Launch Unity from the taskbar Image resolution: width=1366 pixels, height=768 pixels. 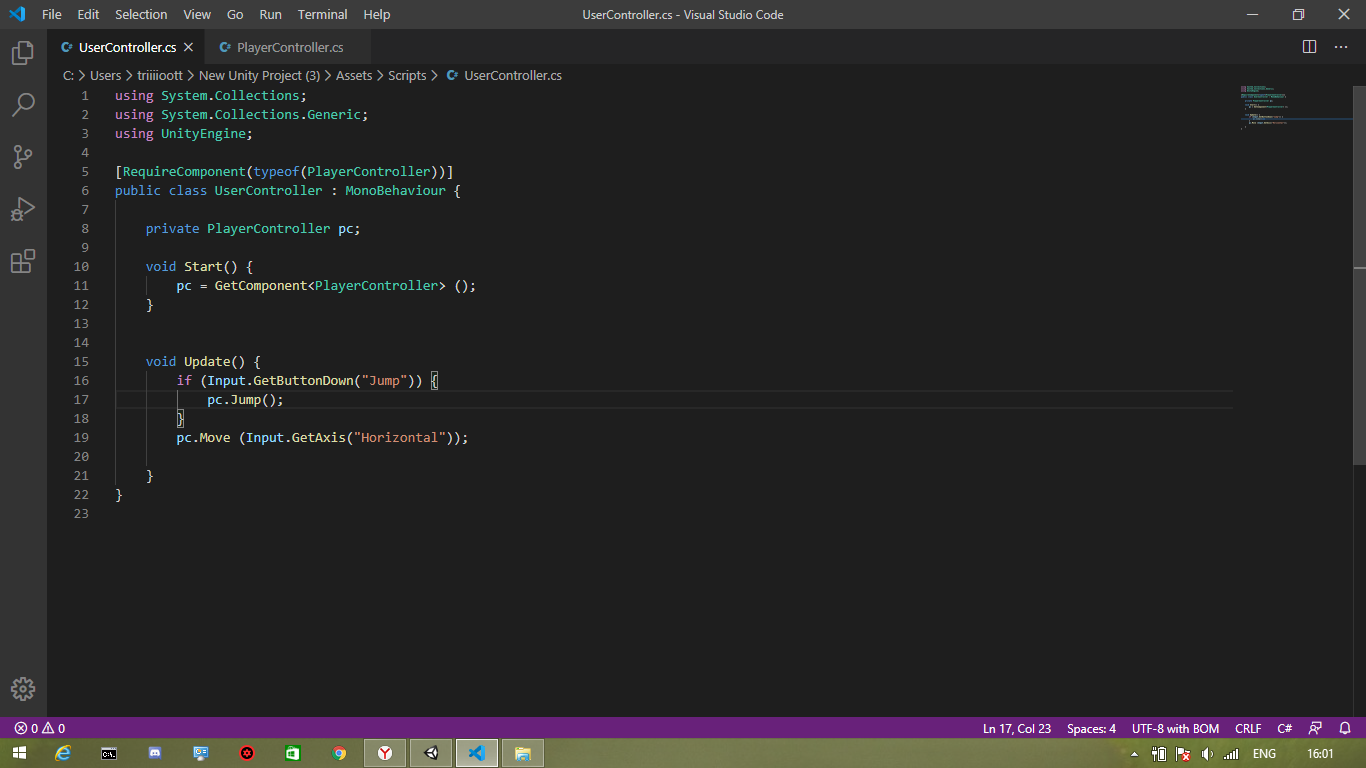pos(431,753)
